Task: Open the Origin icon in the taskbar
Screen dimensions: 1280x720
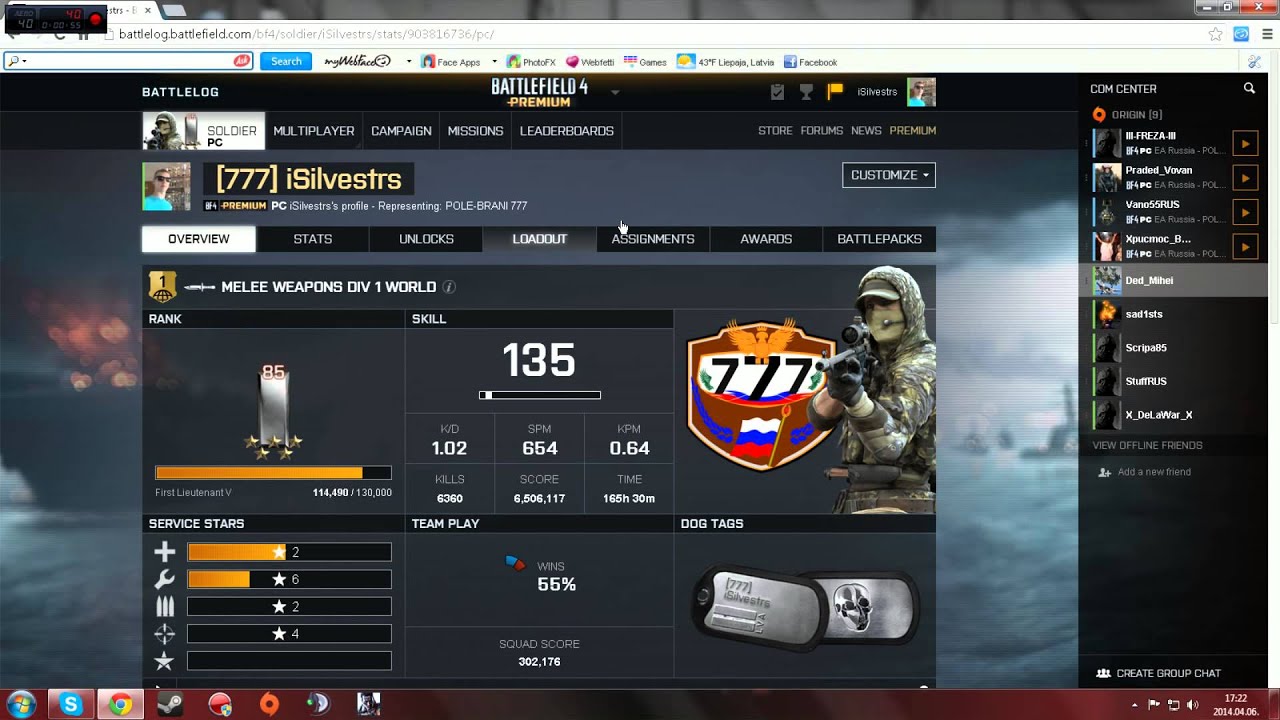Action: pyautogui.click(x=269, y=705)
